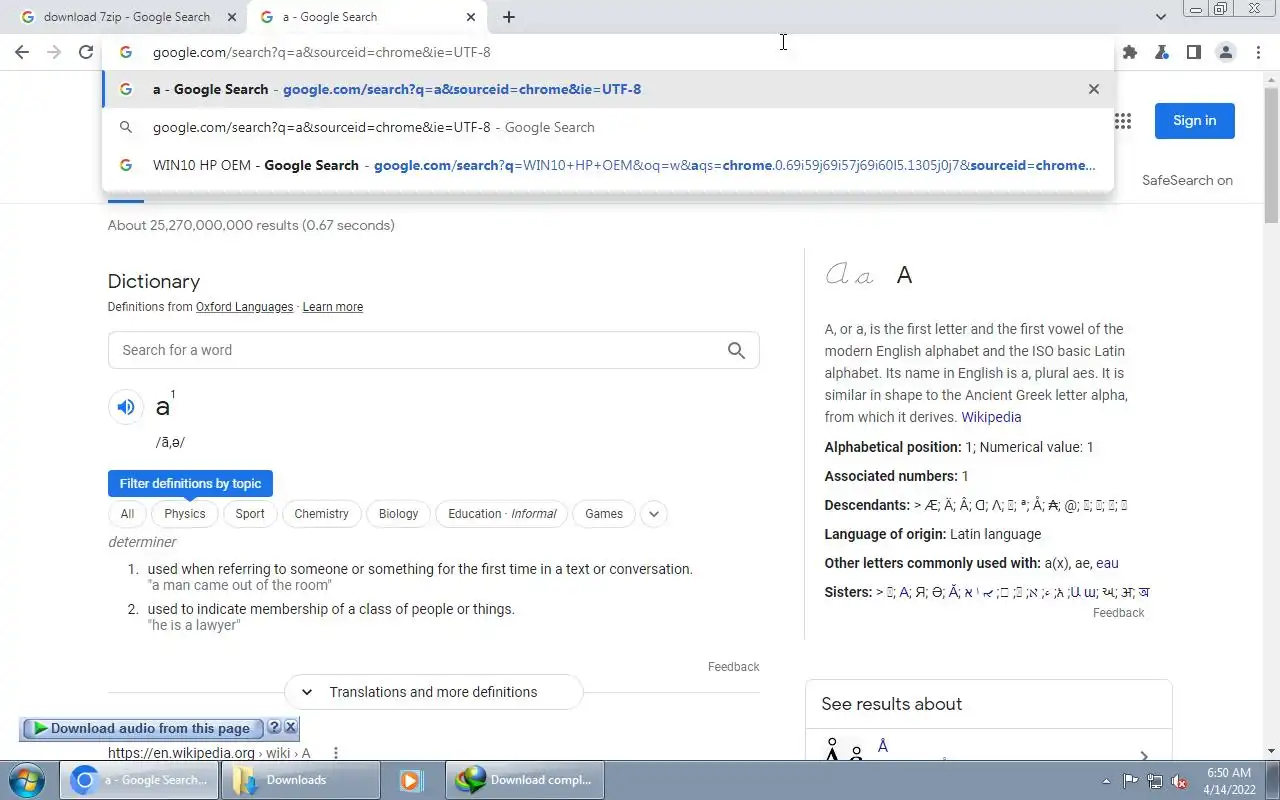The height and width of the screenshot is (800, 1280).
Task: Open the Google apps grid
Action: coord(1123,121)
